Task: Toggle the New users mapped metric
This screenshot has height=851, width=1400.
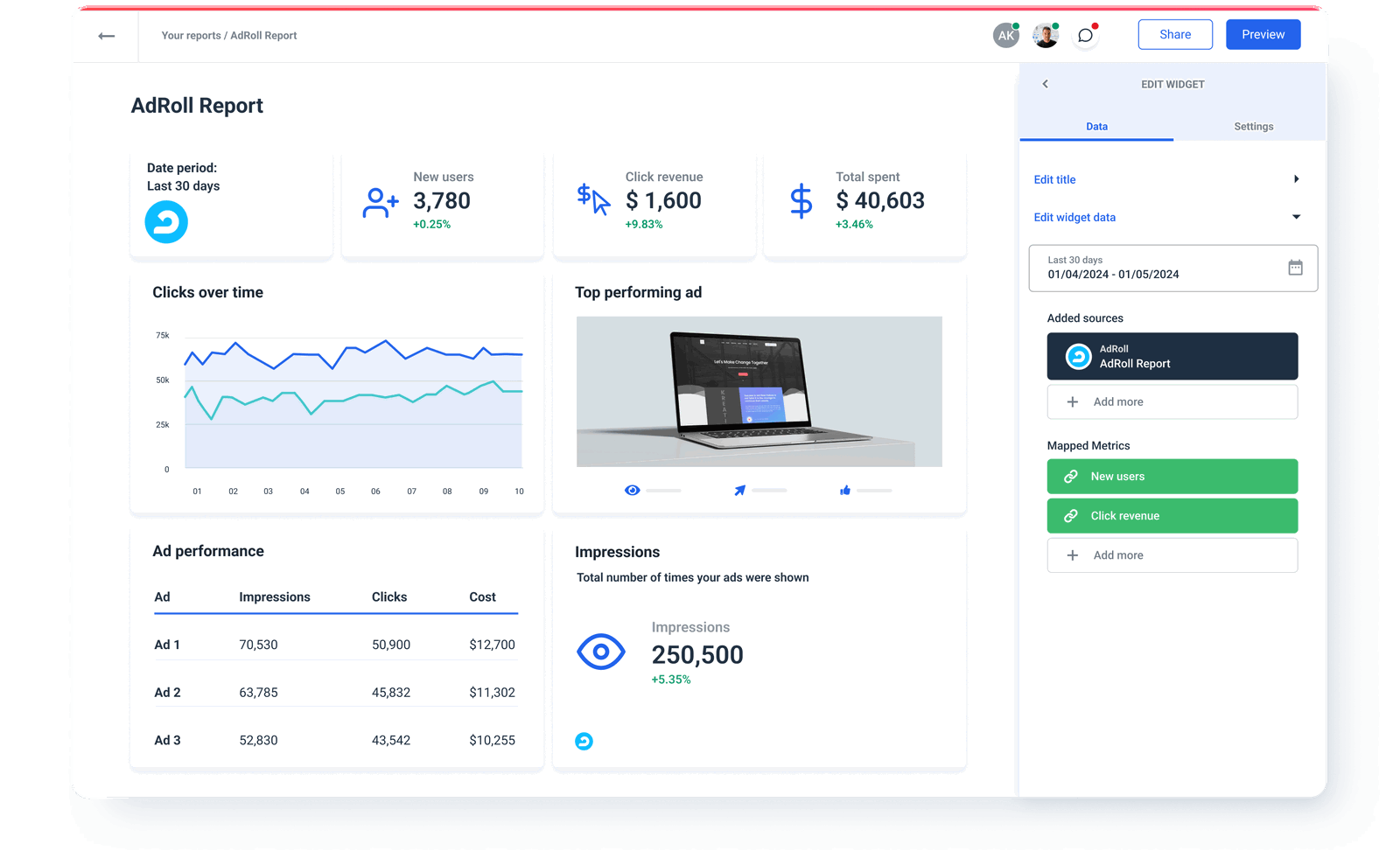Action: pyautogui.click(x=1172, y=476)
